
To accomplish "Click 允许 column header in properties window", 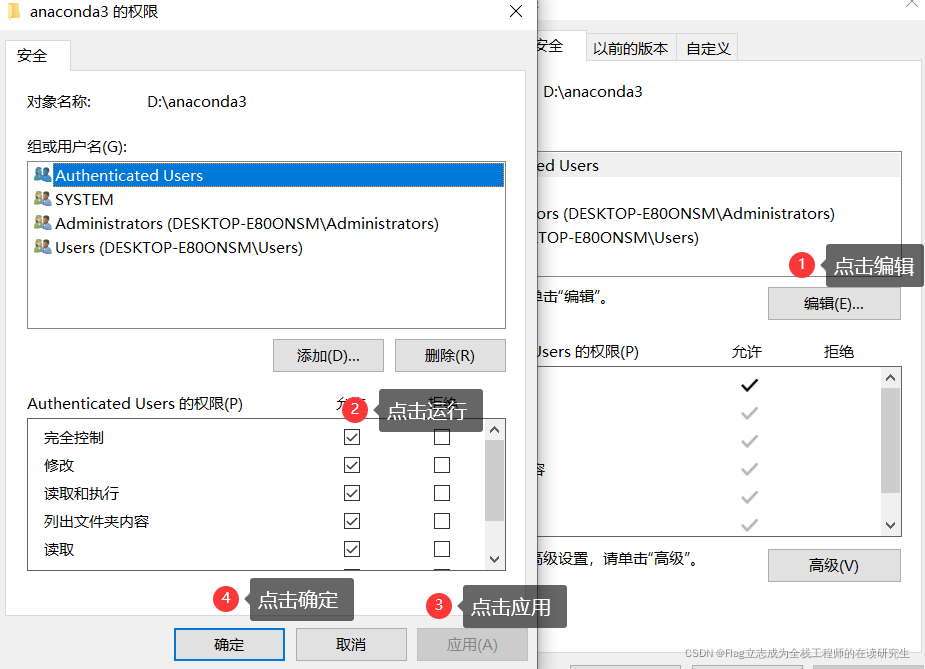I will pos(747,352).
